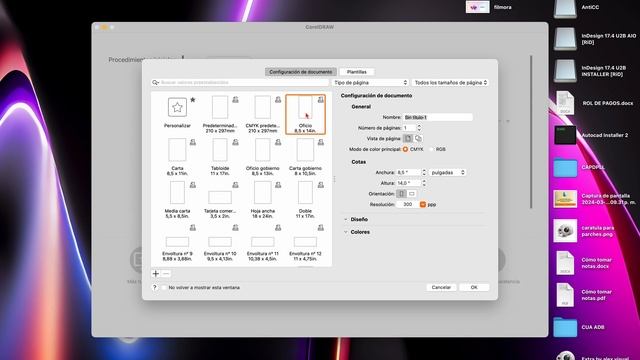The height and width of the screenshot is (360, 640).
Task: Open the Autocad Installer 2 desktop icon
Action: [x=565, y=135]
